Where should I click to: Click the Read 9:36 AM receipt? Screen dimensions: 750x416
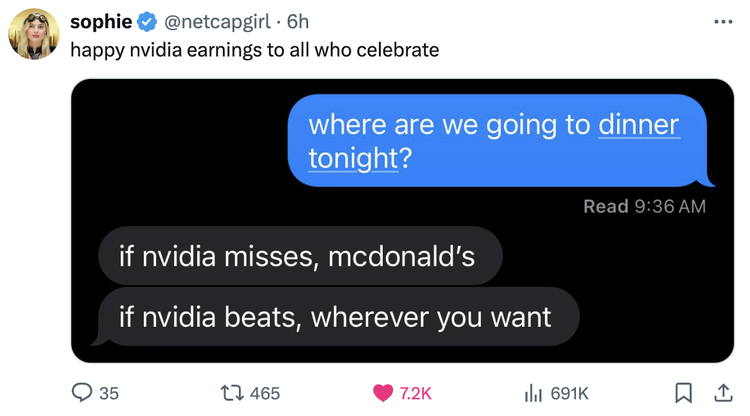coord(644,206)
